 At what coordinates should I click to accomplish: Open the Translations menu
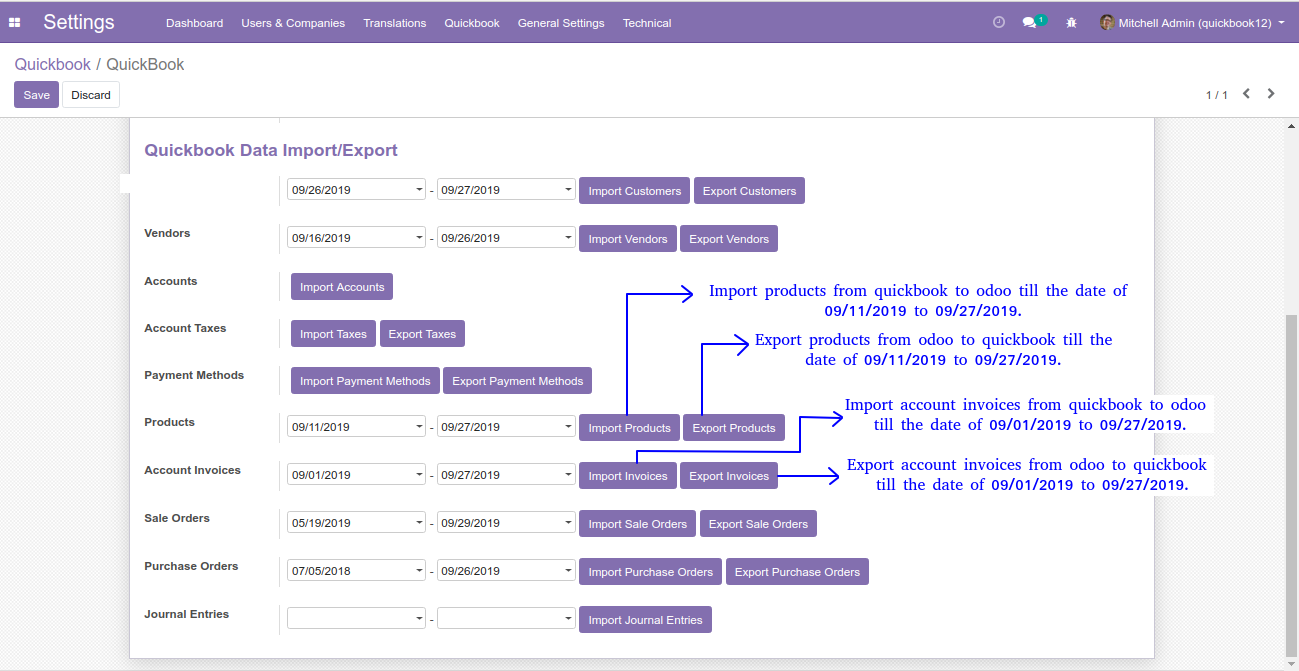click(394, 23)
